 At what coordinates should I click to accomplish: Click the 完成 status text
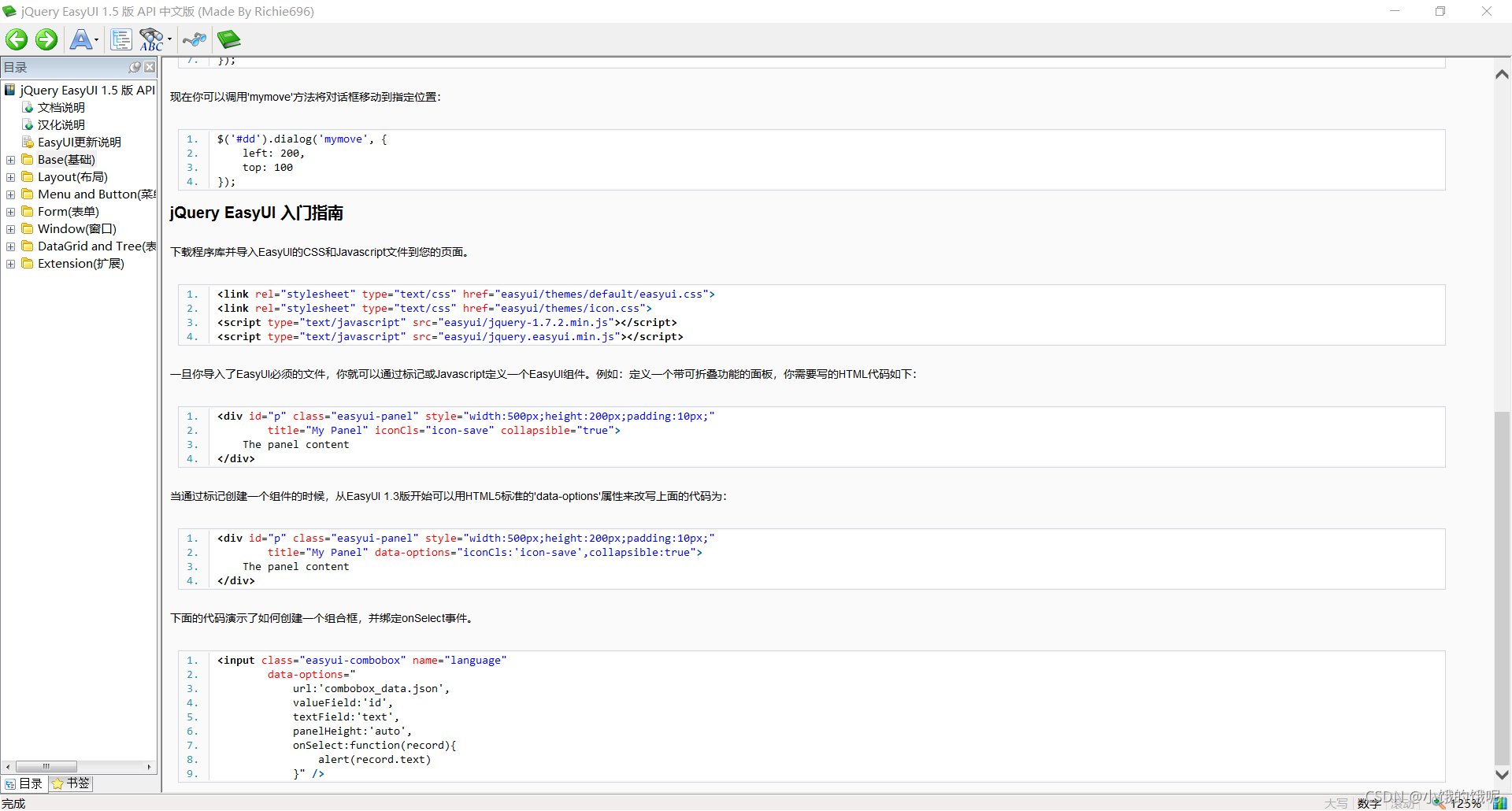13,803
